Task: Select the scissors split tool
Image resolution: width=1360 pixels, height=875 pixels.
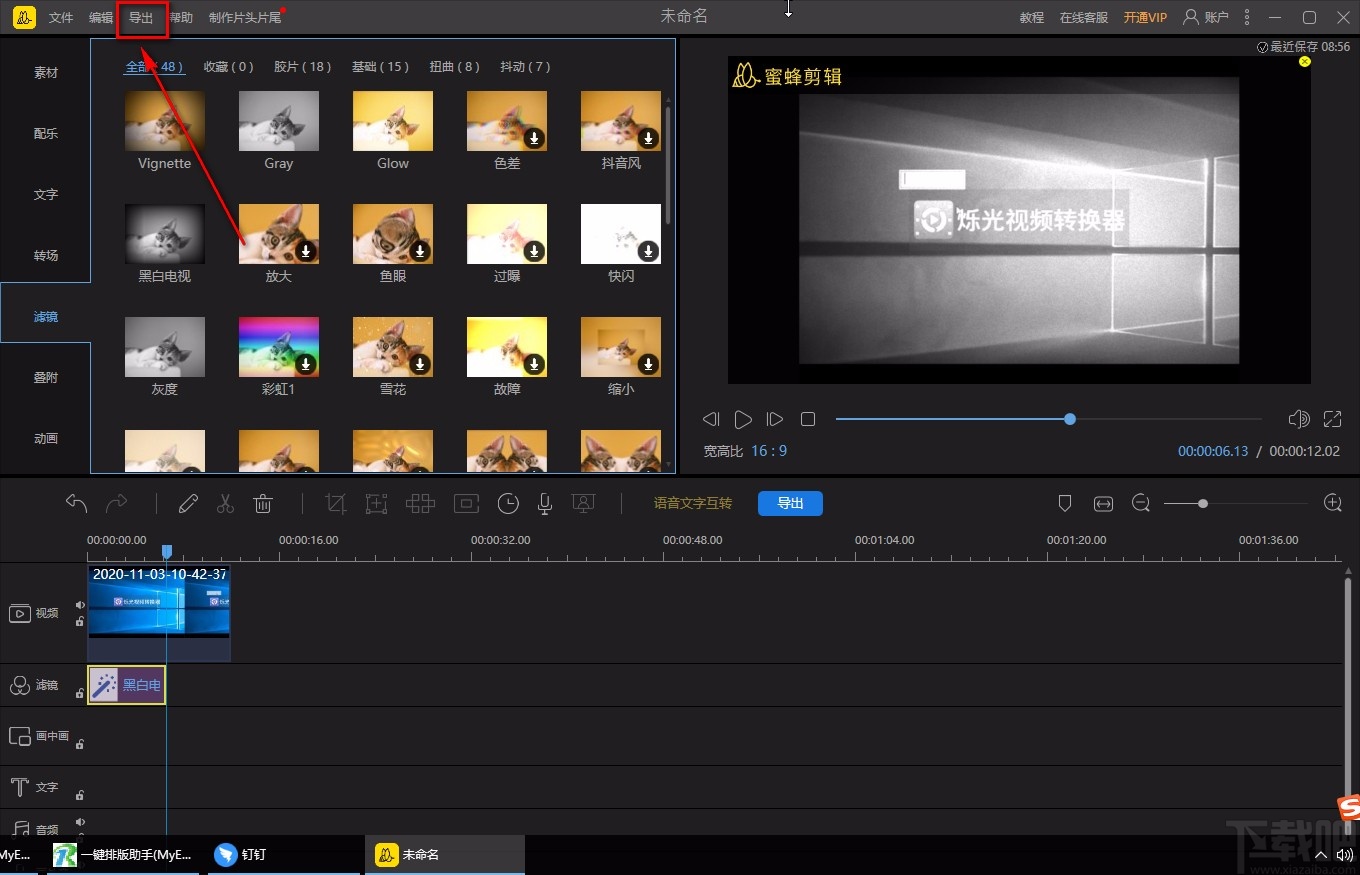Action: pos(225,504)
